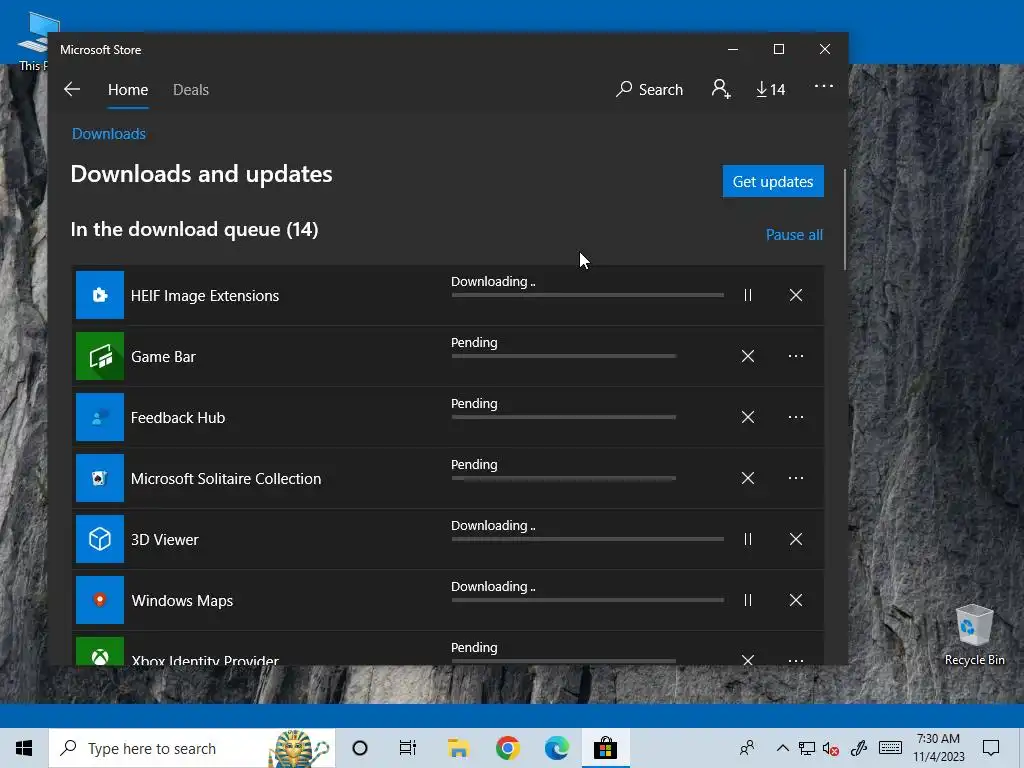This screenshot has width=1024, height=768.
Task: Launch Microsoft Edge from the taskbar
Action: tap(556, 748)
